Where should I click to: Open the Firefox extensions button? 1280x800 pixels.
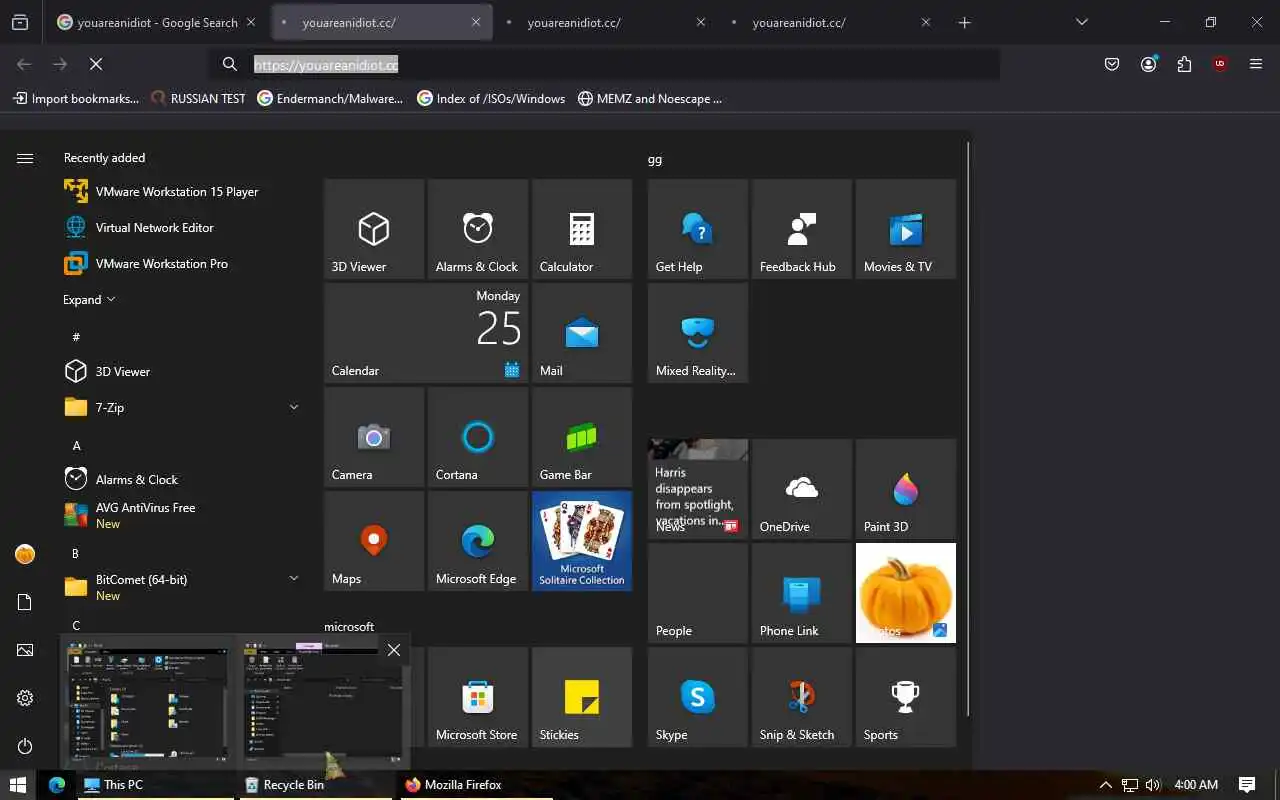tap(1184, 64)
